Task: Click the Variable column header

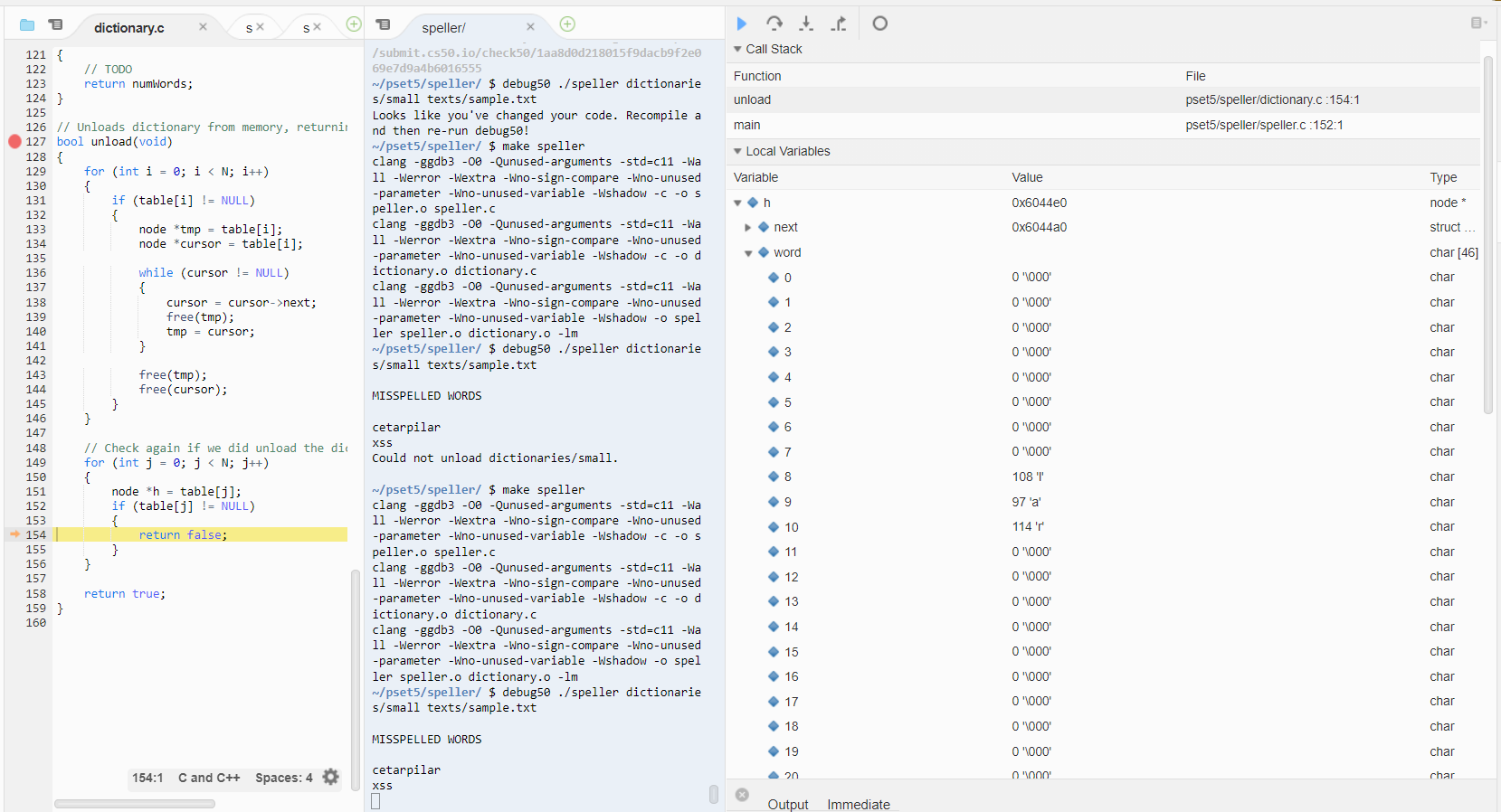Action: 755,177
